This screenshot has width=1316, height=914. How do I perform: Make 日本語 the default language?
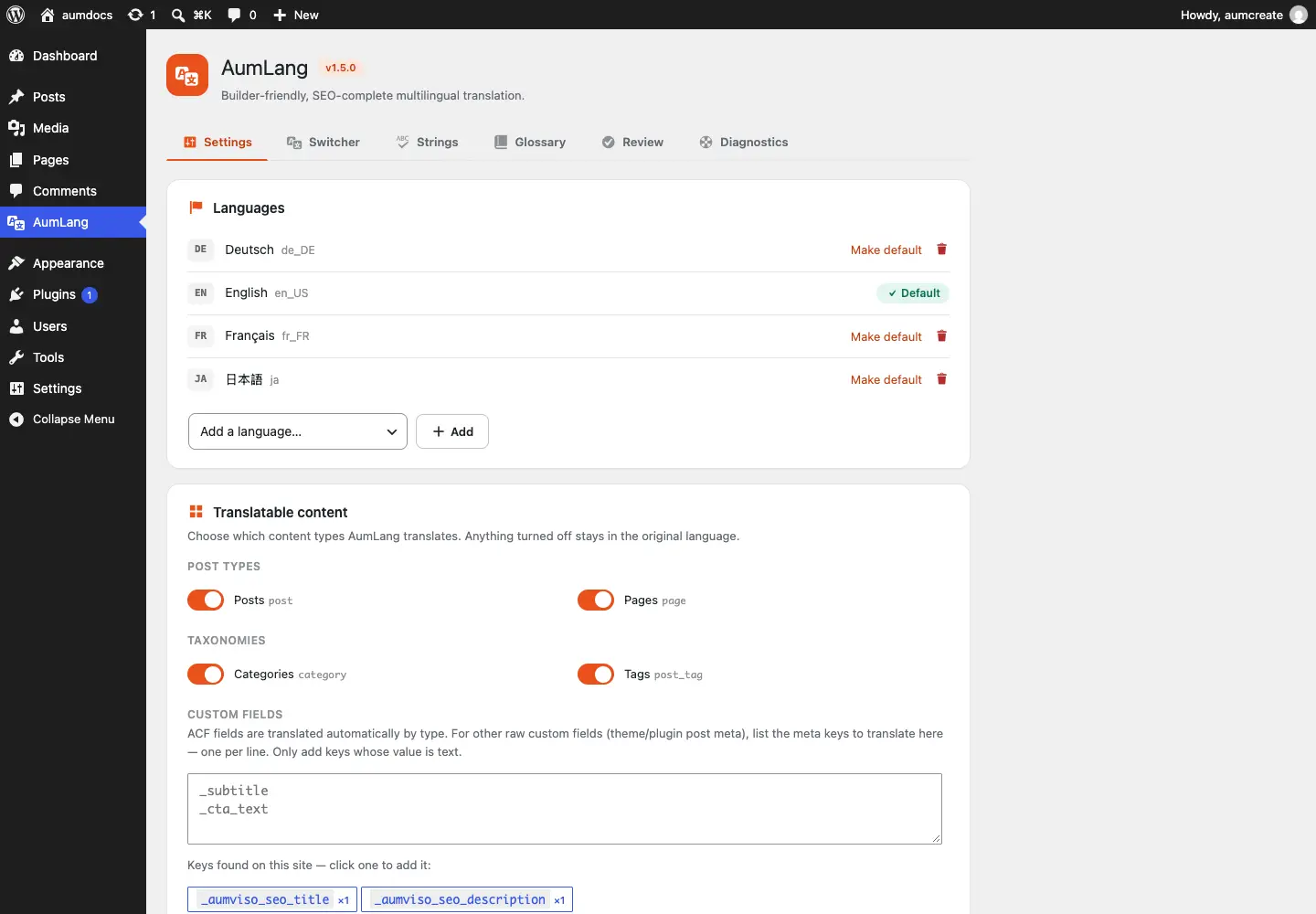tap(886, 379)
